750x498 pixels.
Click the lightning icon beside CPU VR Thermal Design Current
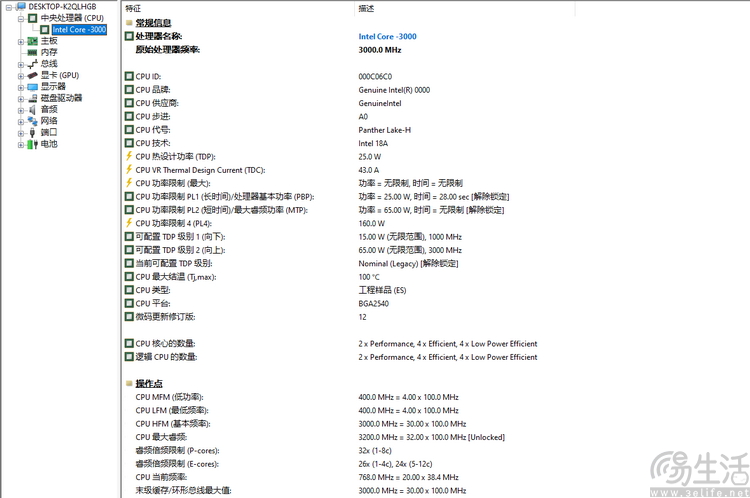coord(129,169)
